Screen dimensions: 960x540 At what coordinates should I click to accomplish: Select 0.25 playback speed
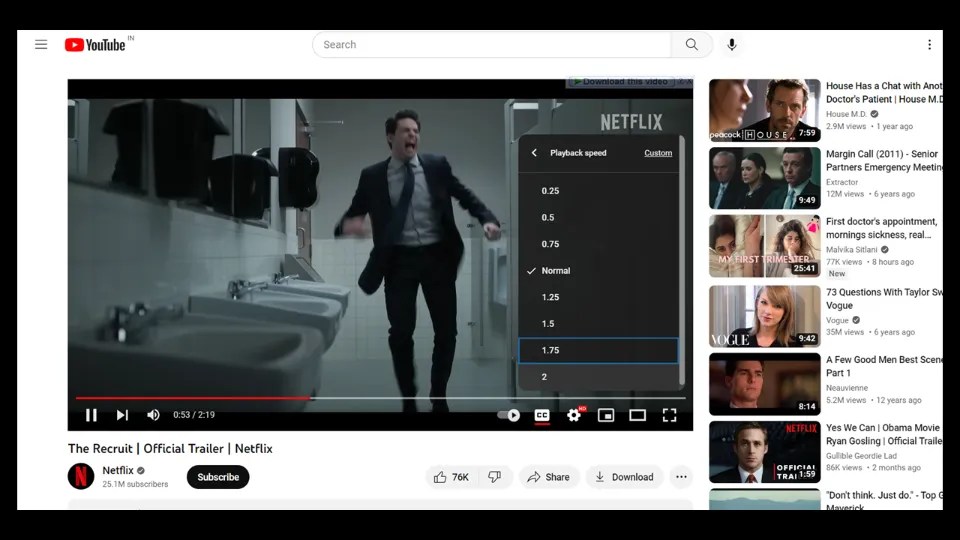pyautogui.click(x=598, y=190)
